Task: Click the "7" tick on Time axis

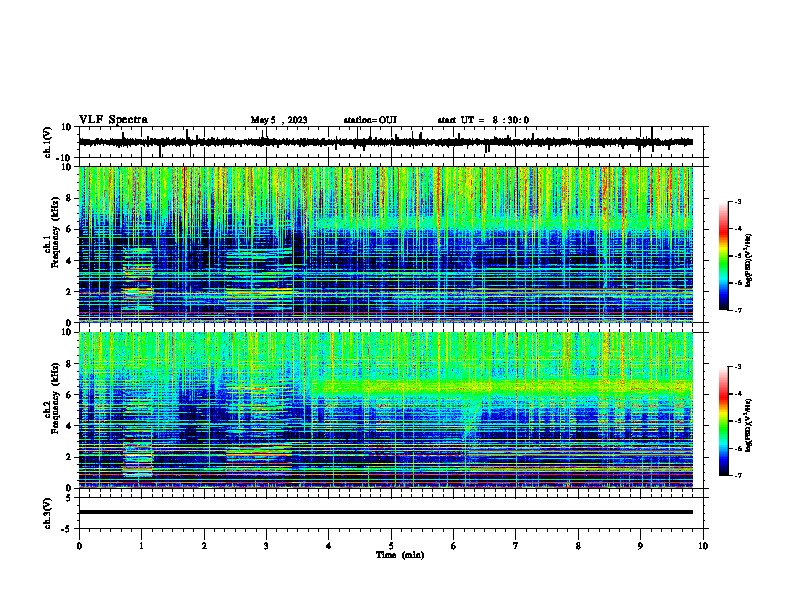Action: point(516,546)
